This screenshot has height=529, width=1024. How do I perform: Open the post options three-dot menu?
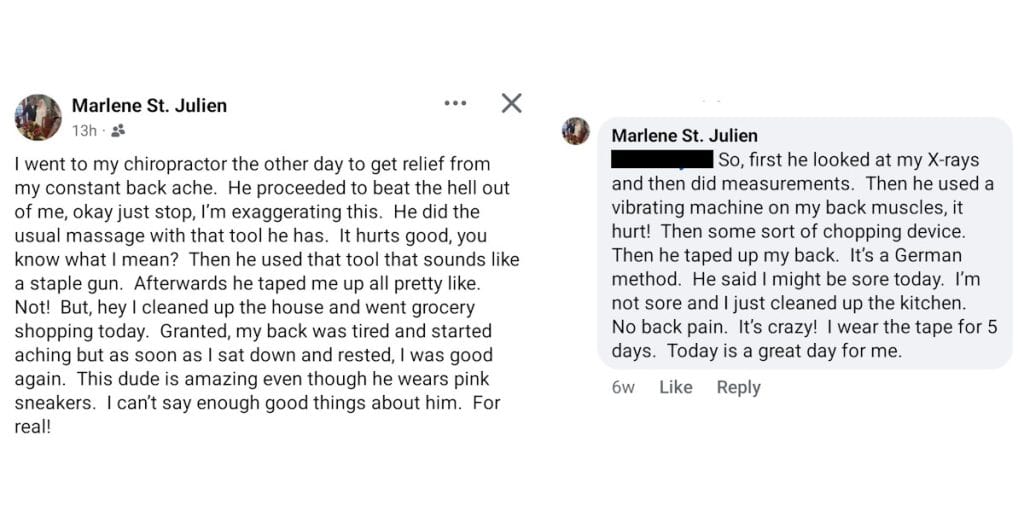pyautogui.click(x=455, y=103)
